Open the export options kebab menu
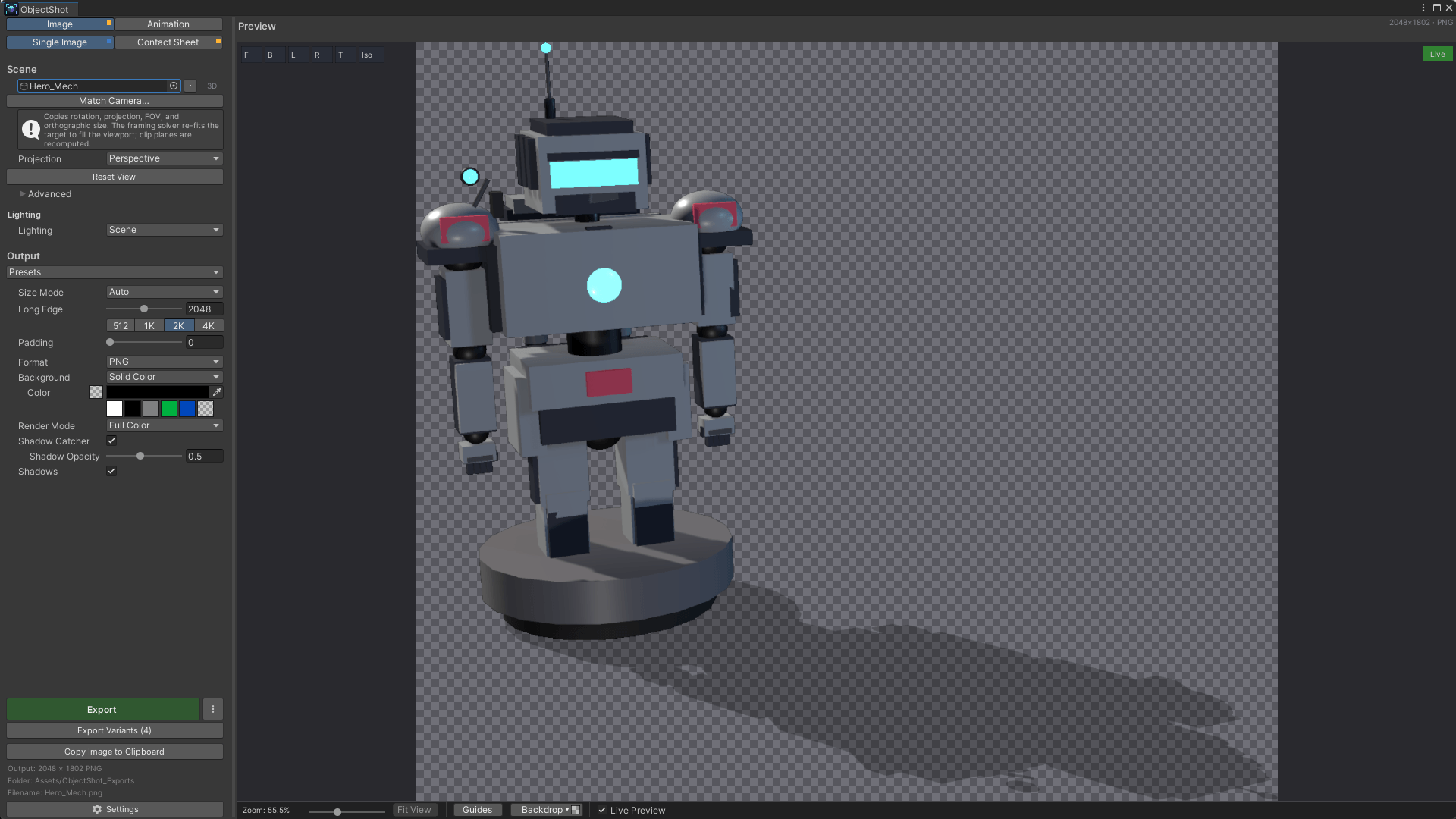This screenshot has height=819, width=1456. (x=213, y=709)
